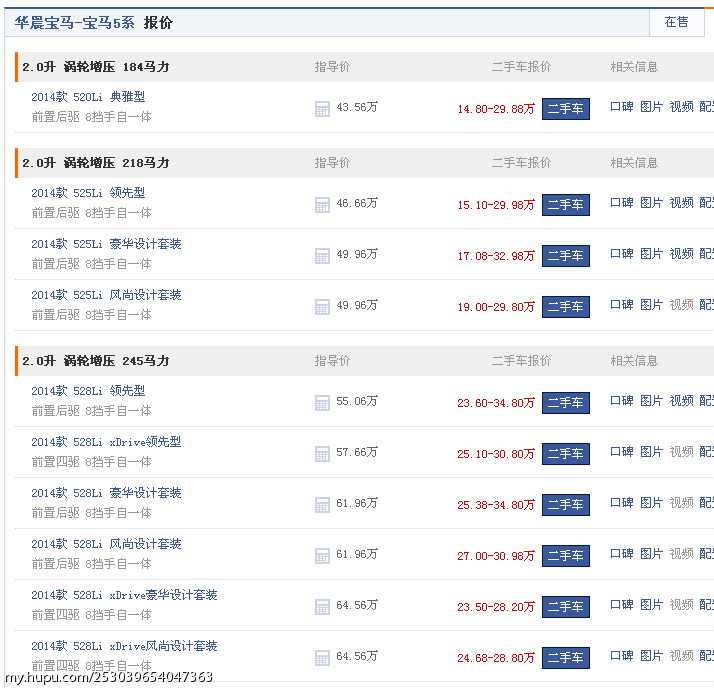
Task: Open 口碑 for 528Li xDrive领先型
Action: click(x=622, y=452)
